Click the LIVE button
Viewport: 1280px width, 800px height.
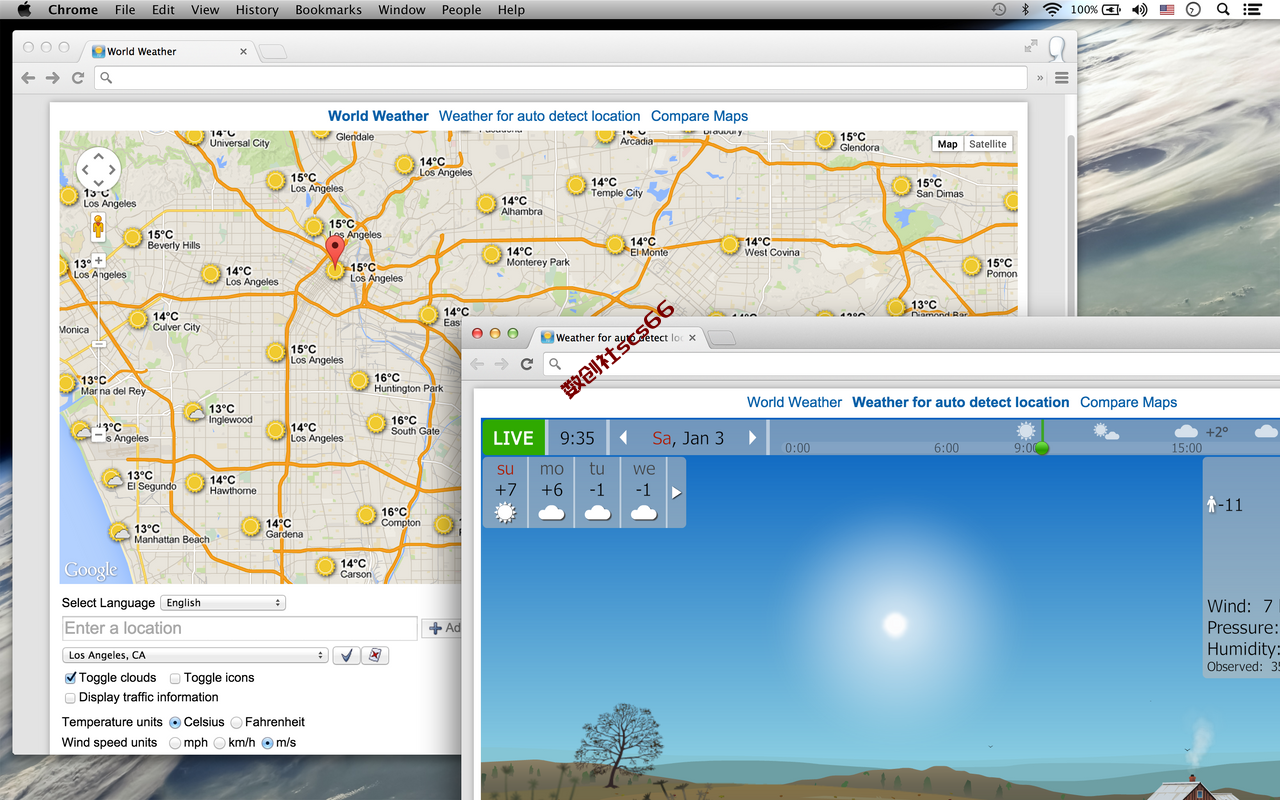tap(513, 438)
